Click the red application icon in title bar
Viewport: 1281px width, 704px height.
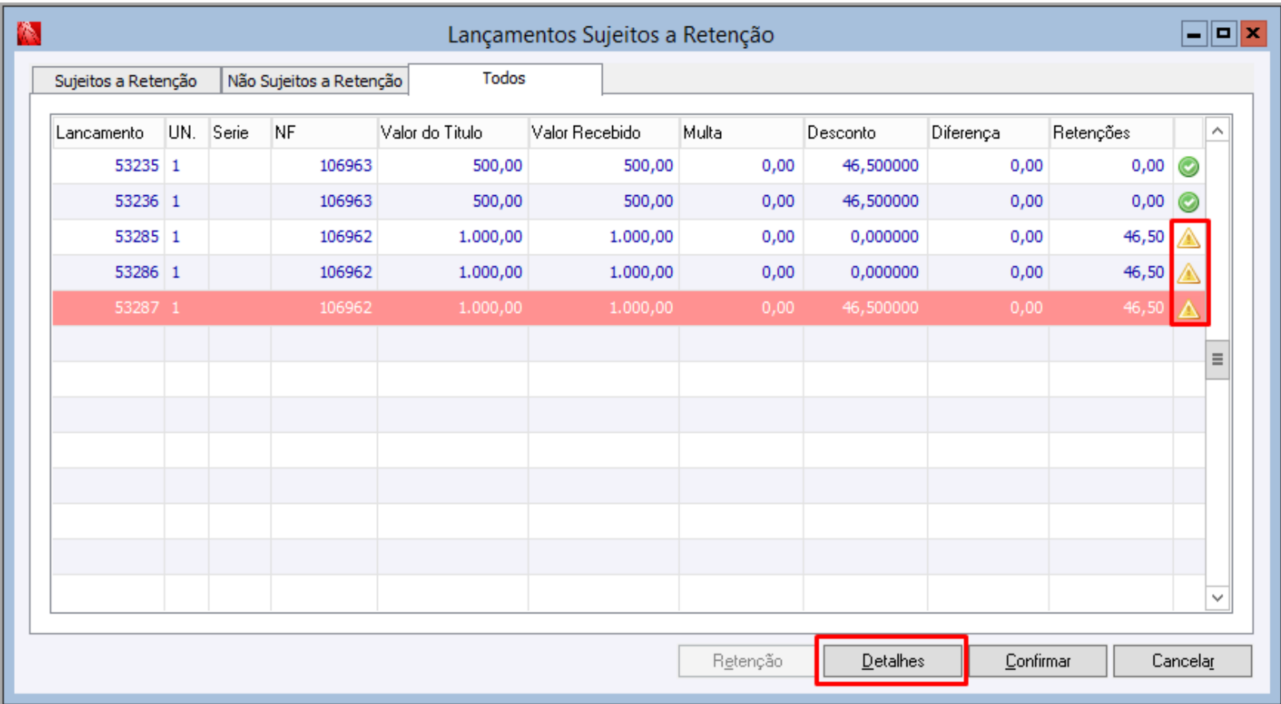(30, 35)
